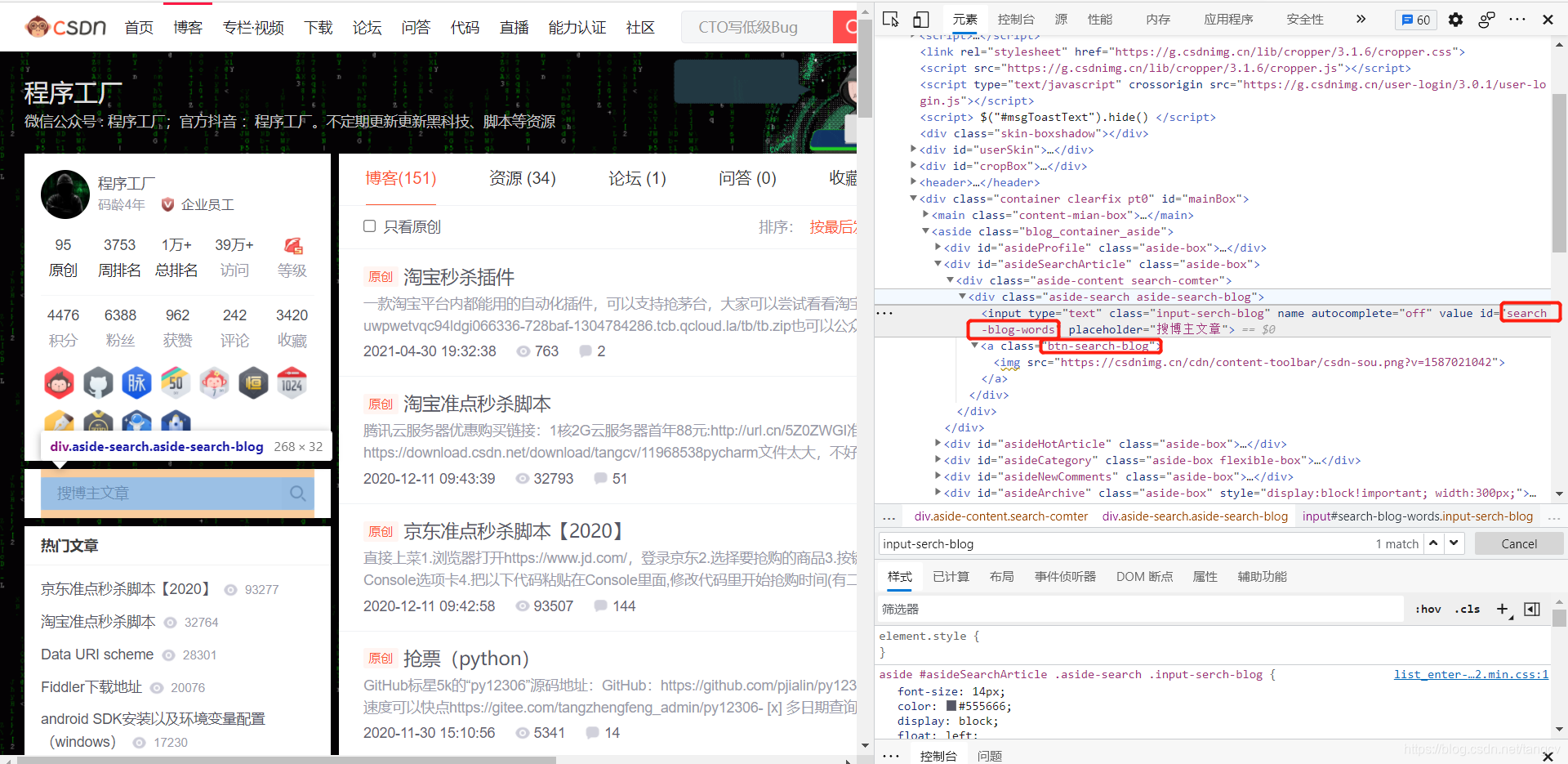
Task: Open the 资源 (34) tab
Action: click(523, 178)
